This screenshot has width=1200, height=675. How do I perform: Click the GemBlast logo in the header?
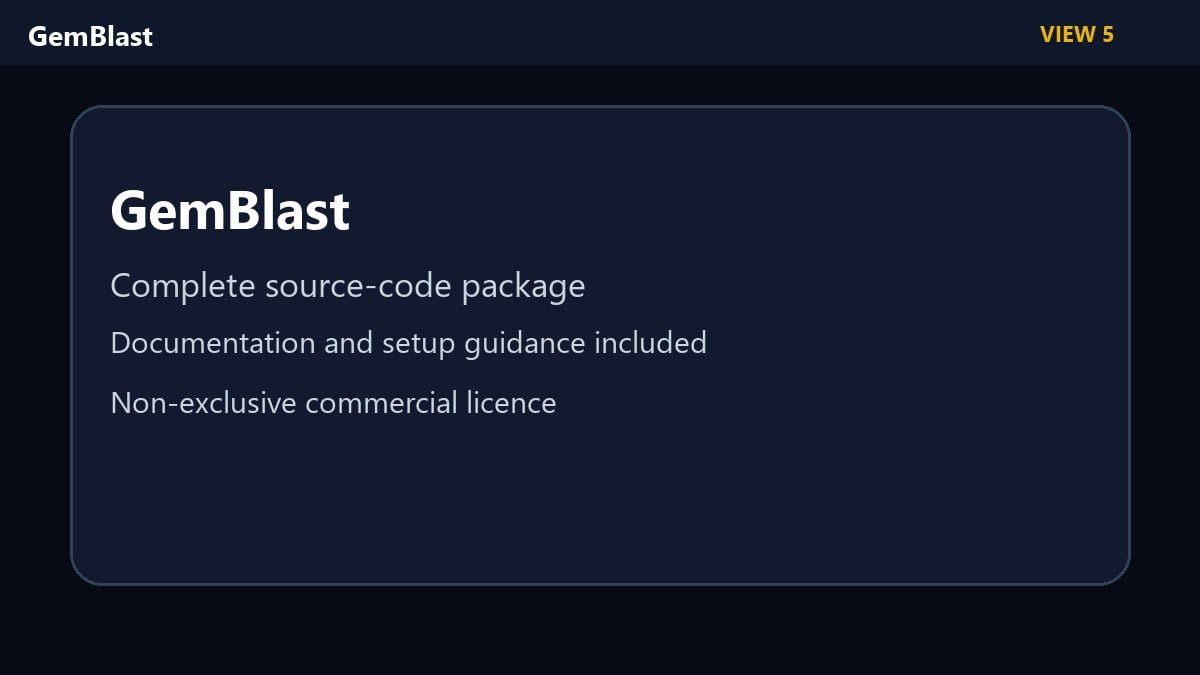pyautogui.click(x=90, y=36)
